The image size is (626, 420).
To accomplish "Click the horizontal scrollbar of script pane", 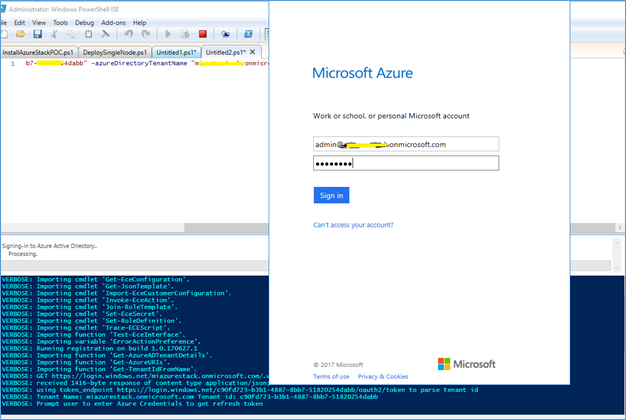I will tap(226, 228).
